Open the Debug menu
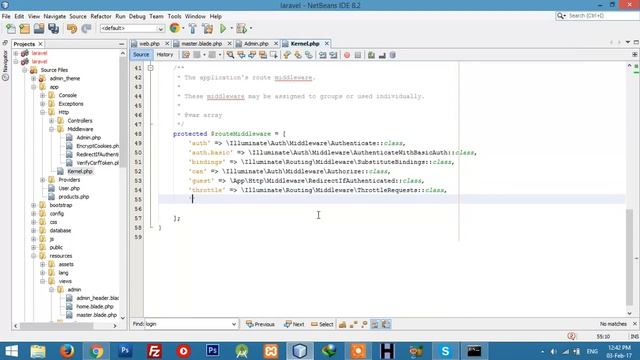The image size is (640, 360). pyautogui.click(x=137, y=16)
